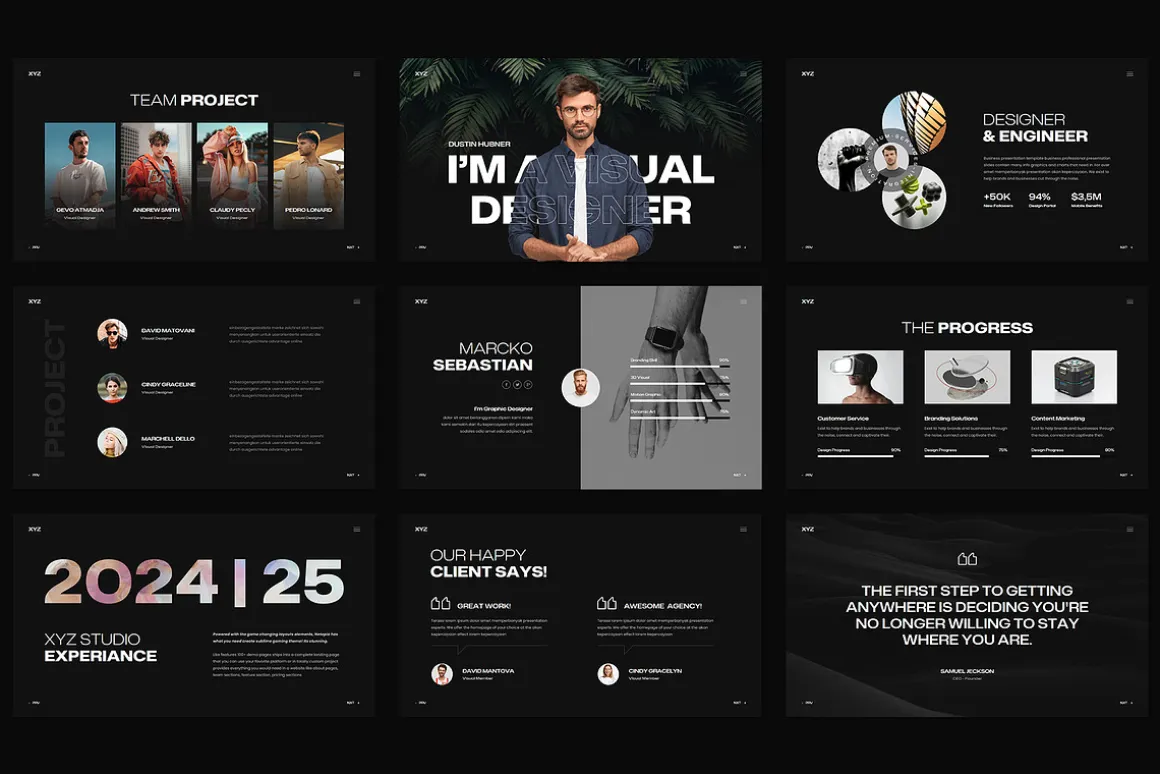This screenshot has height=774, width=1160.
Task: Click XYZ STUDIO EXPERIANCE heading
Action: [101, 647]
